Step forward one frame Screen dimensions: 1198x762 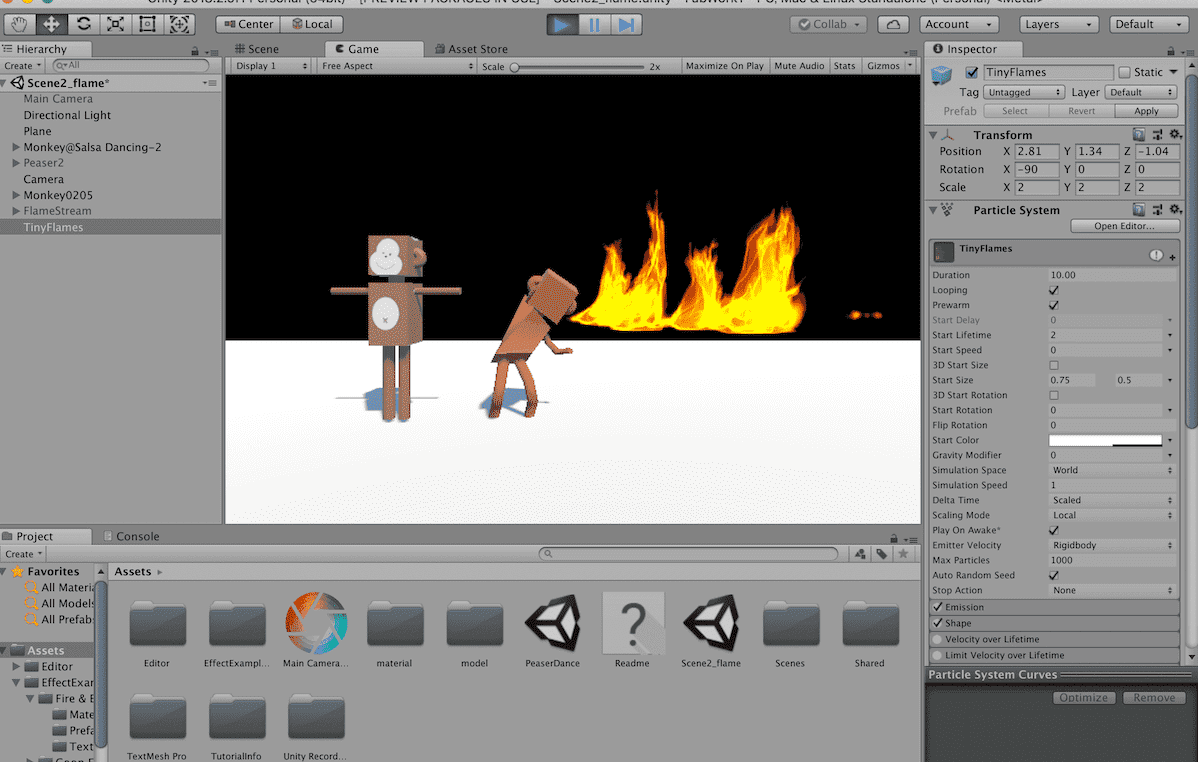click(627, 24)
